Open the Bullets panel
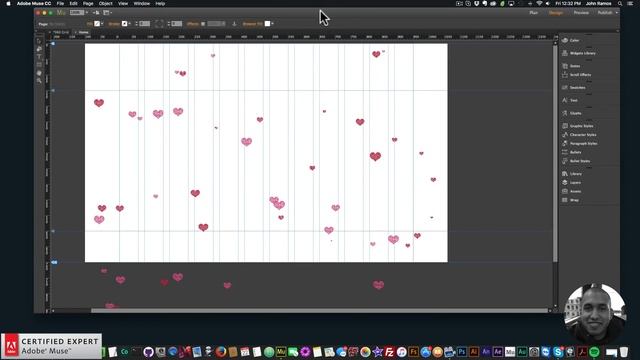 click(x=571, y=152)
